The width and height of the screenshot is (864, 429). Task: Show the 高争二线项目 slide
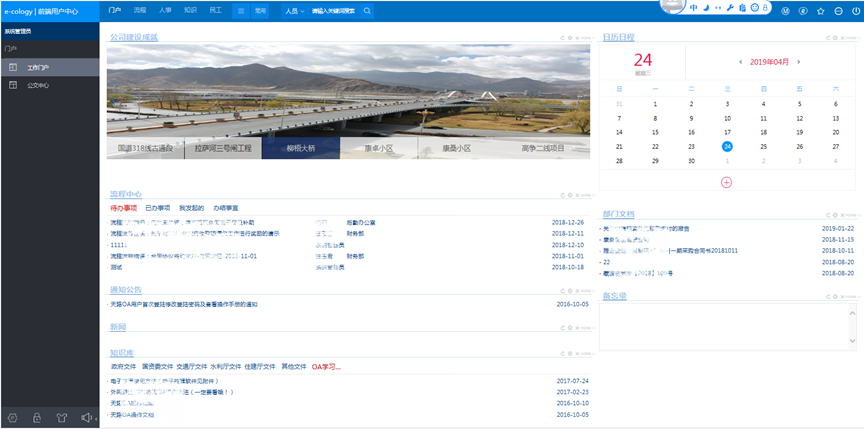click(x=543, y=148)
